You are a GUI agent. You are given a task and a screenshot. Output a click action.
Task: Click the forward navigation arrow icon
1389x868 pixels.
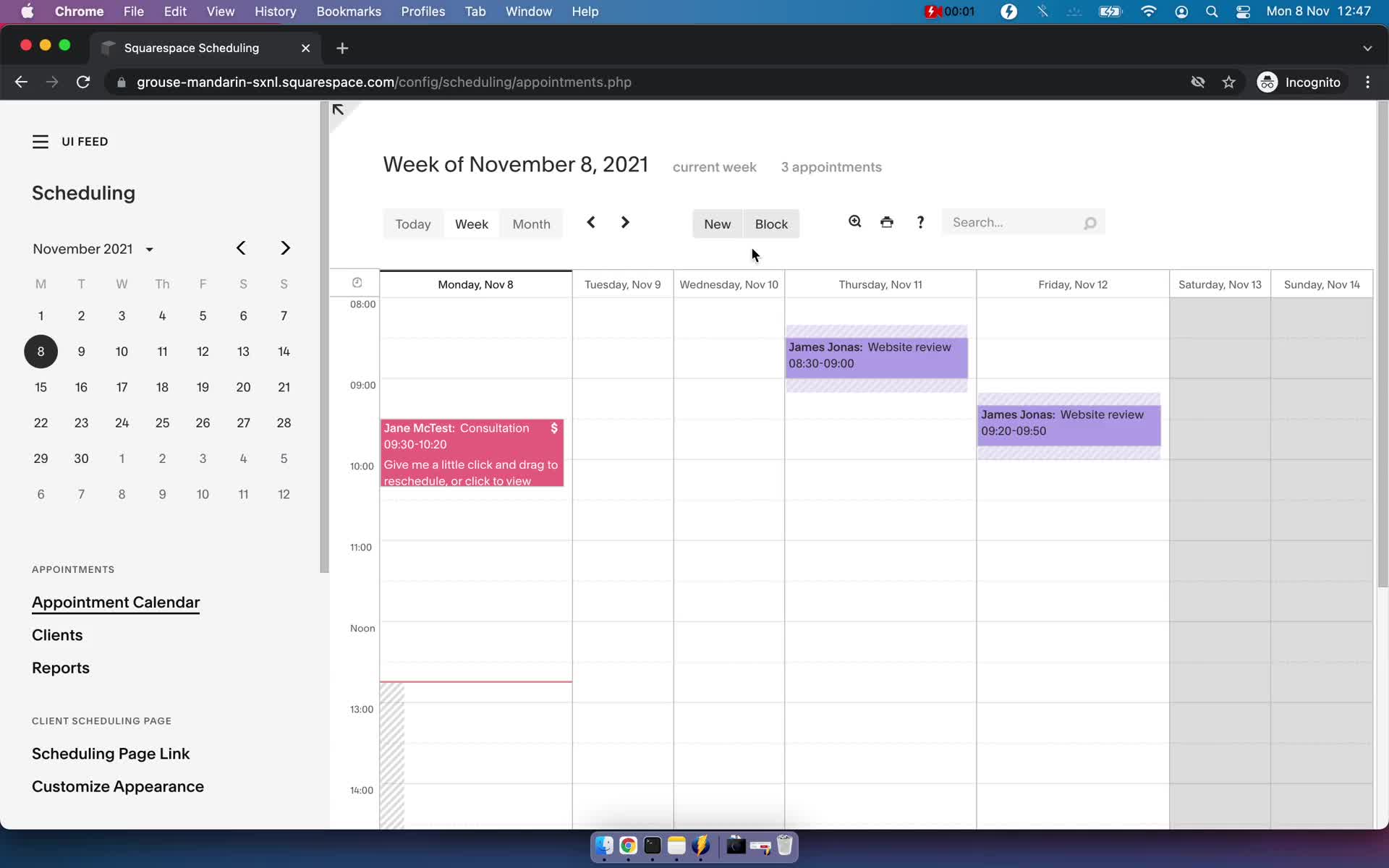626,222
